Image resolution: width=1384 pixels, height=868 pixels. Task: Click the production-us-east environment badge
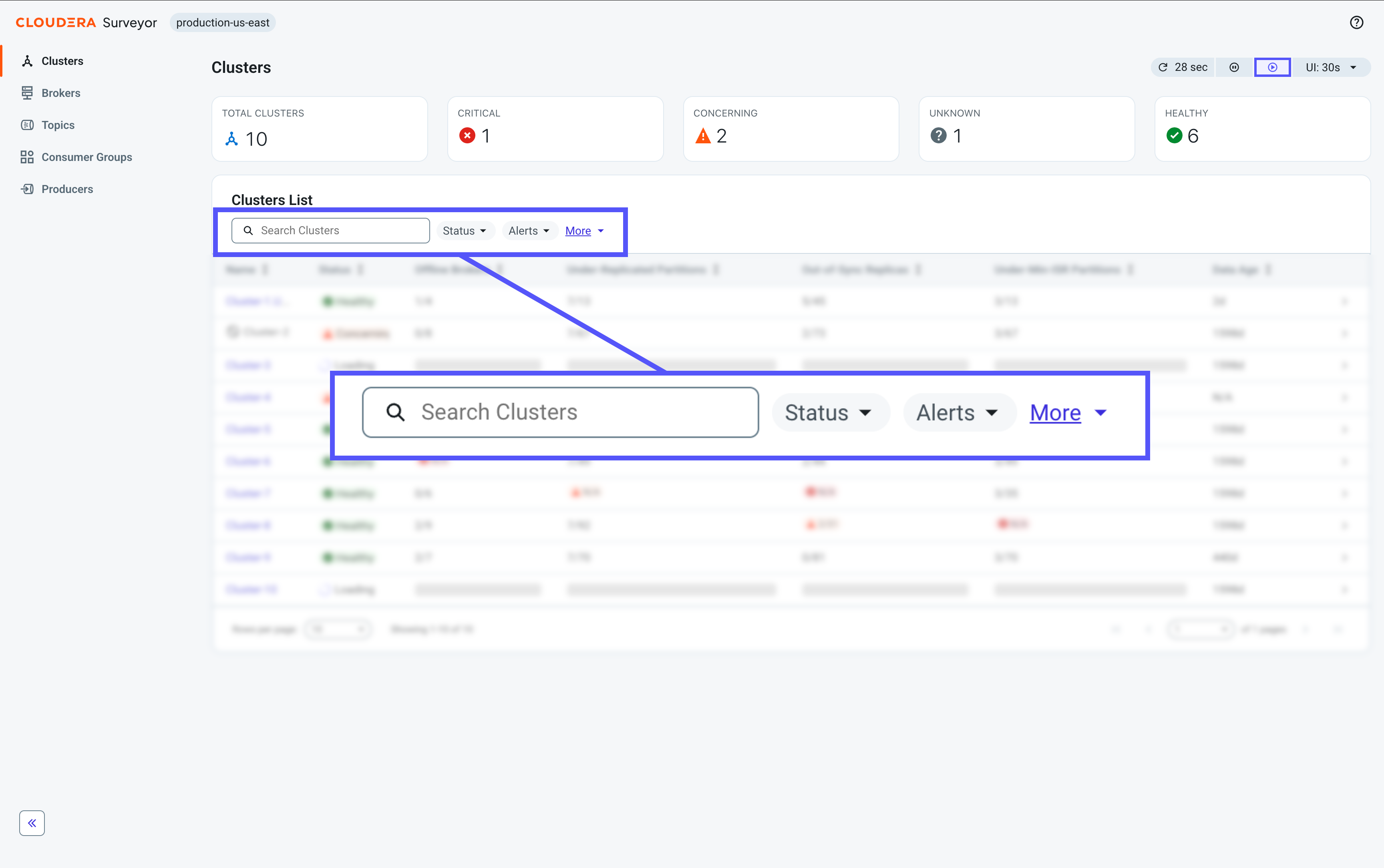(223, 22)
